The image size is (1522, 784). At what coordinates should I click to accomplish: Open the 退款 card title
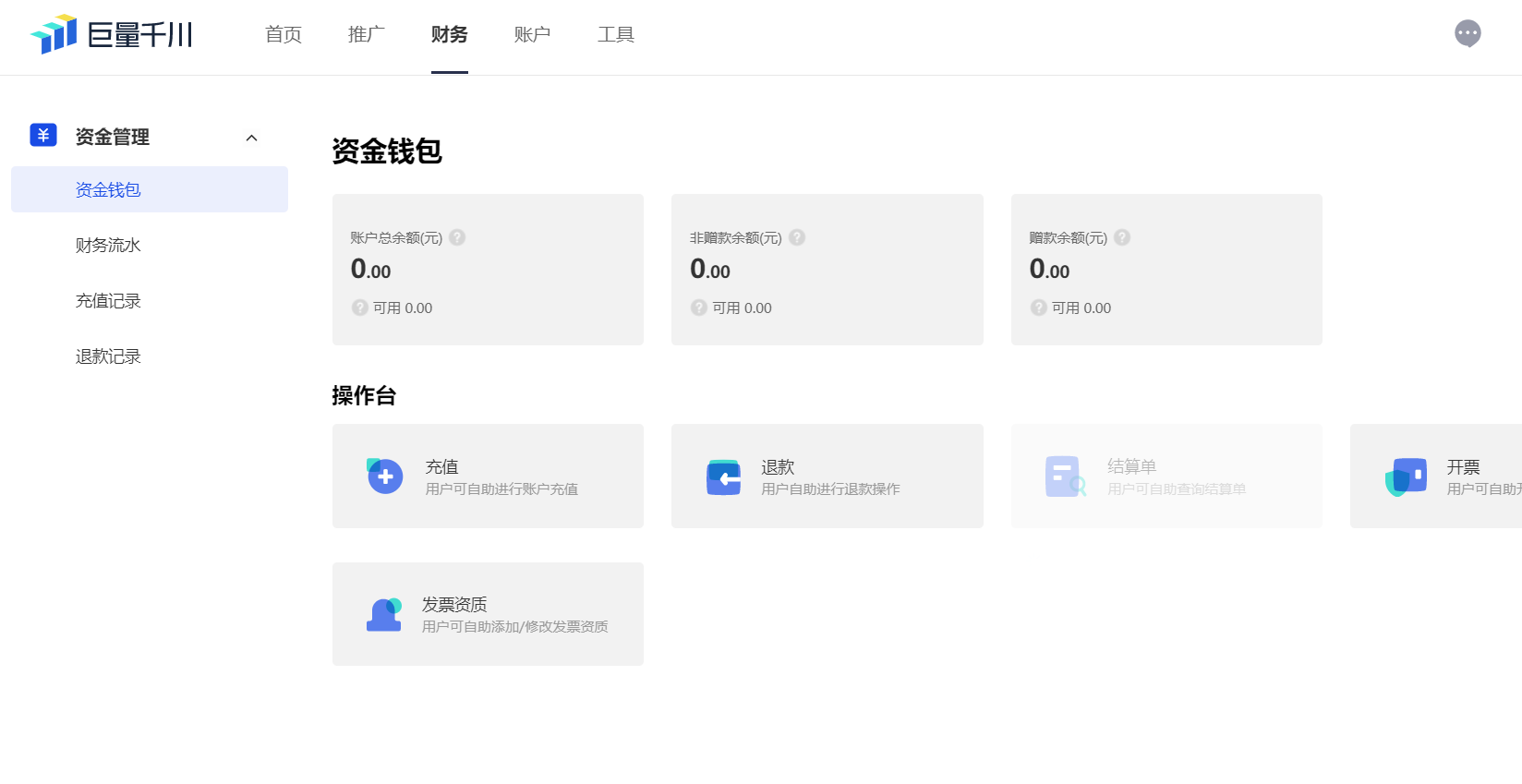778,467
